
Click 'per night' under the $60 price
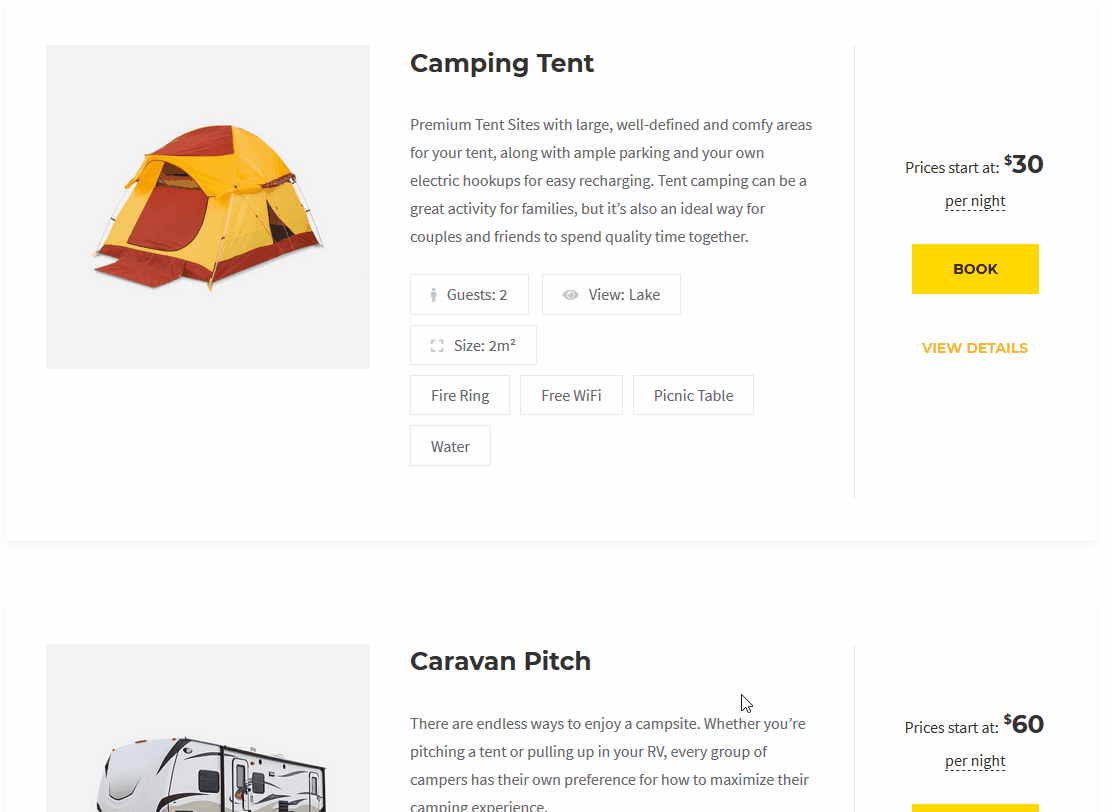[975, 762]
